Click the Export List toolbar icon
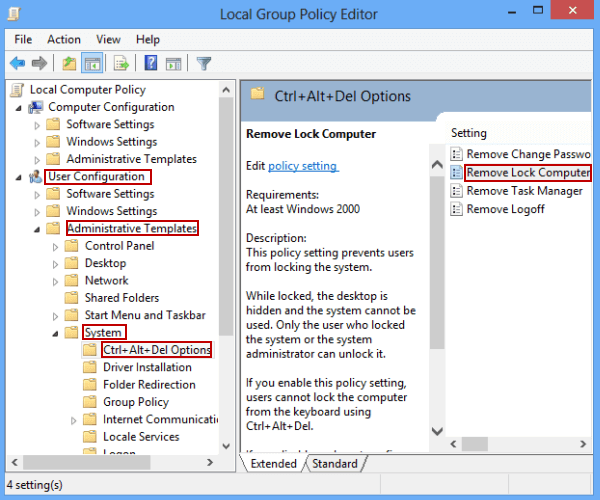600x500 pixels. pyautogui.click(x=121, y=64)
